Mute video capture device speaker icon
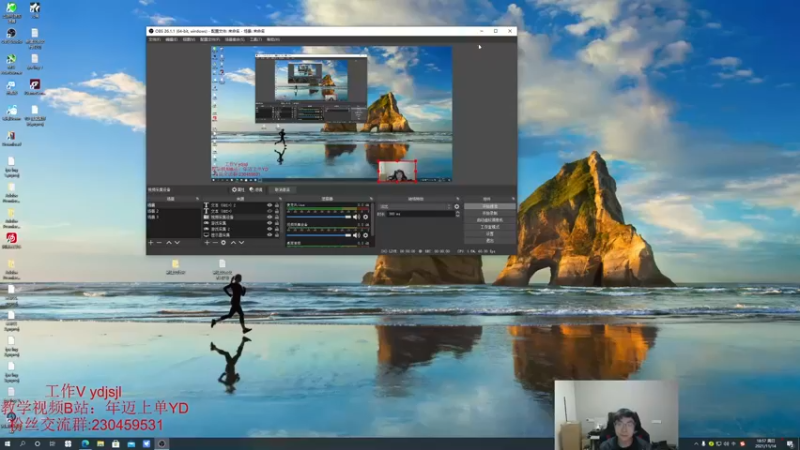 point(356,235)
